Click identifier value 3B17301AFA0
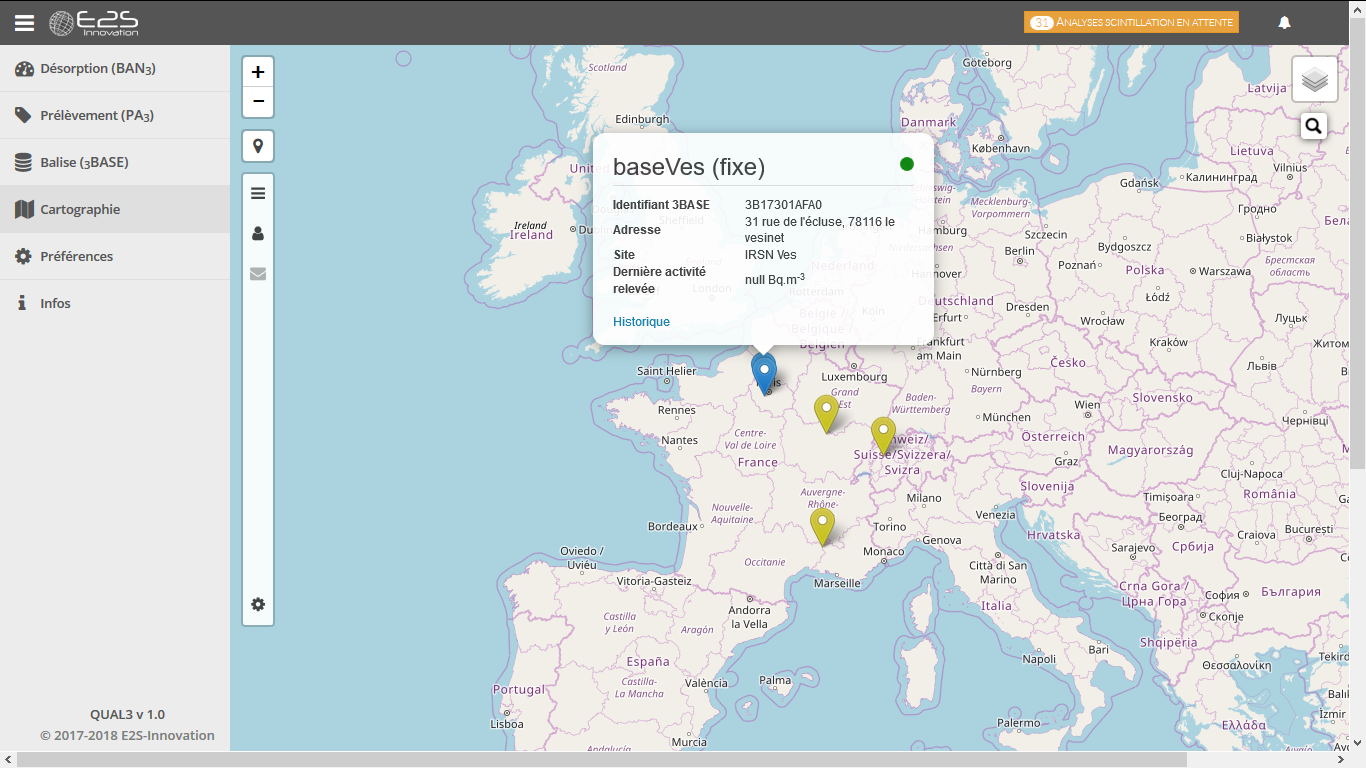This screenshot has width=1366, height=768. [783, 205]
